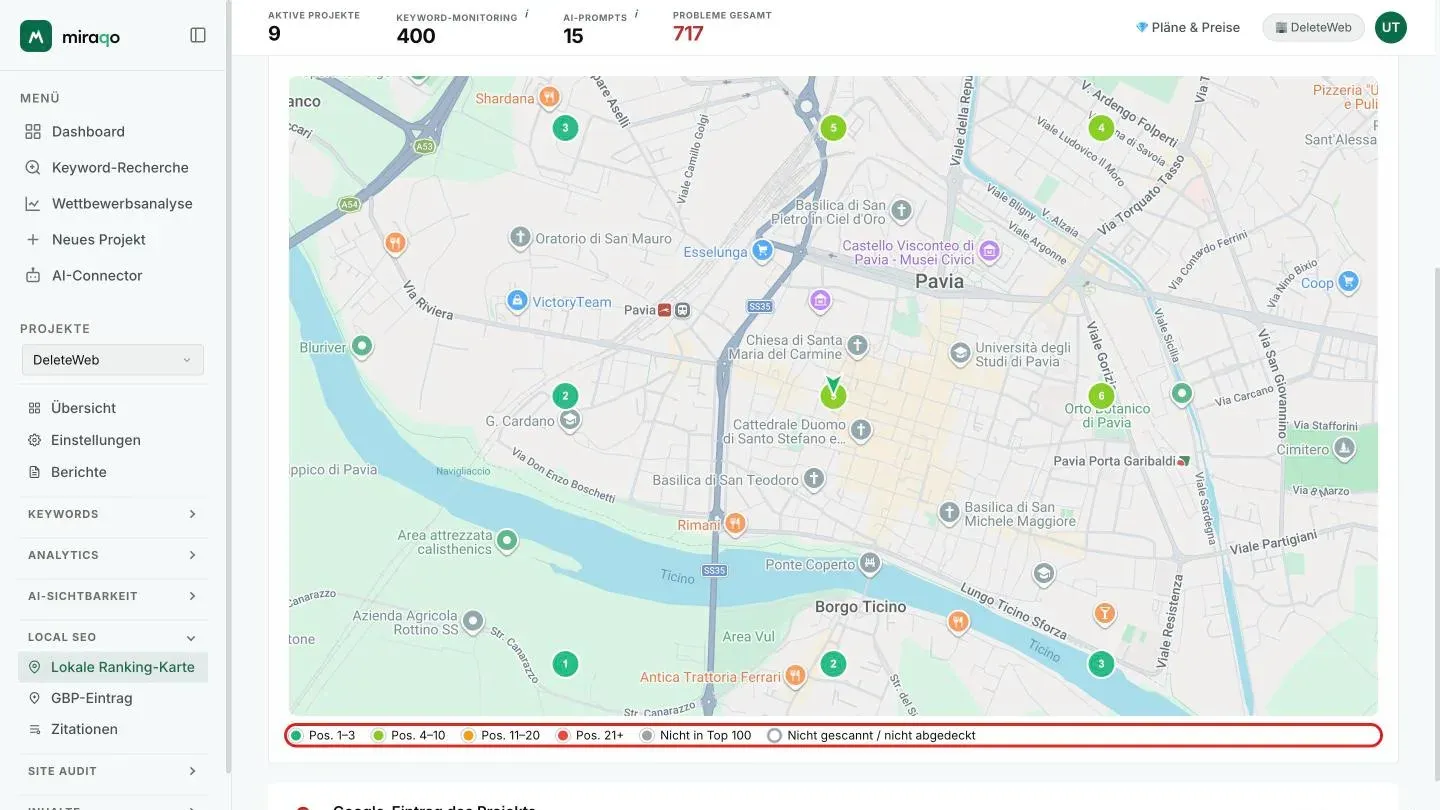Click the DeleteWeb button in header
This screenshot has width=1440, height=810.
[x=1313, y=27]
